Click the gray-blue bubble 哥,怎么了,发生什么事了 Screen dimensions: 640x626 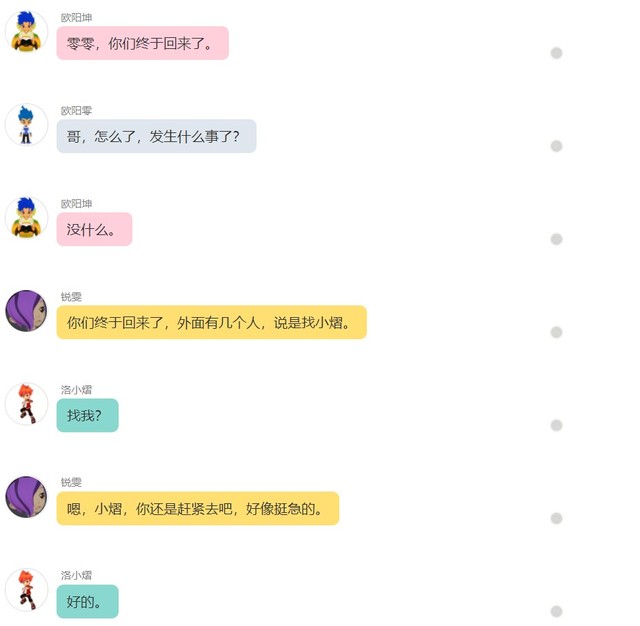(x=156, y=136)
